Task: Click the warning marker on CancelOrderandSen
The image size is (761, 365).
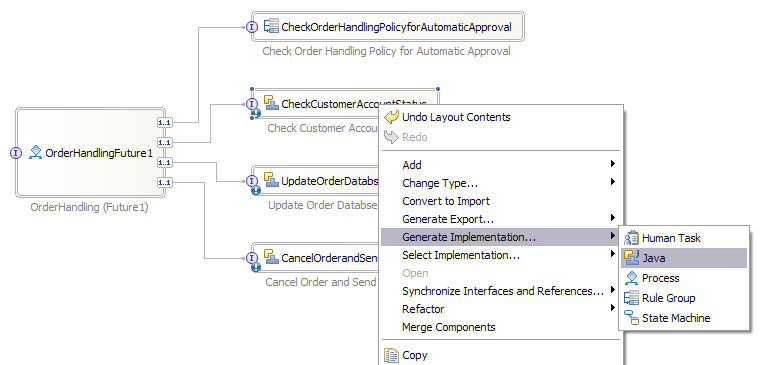Action: [256, 267]
